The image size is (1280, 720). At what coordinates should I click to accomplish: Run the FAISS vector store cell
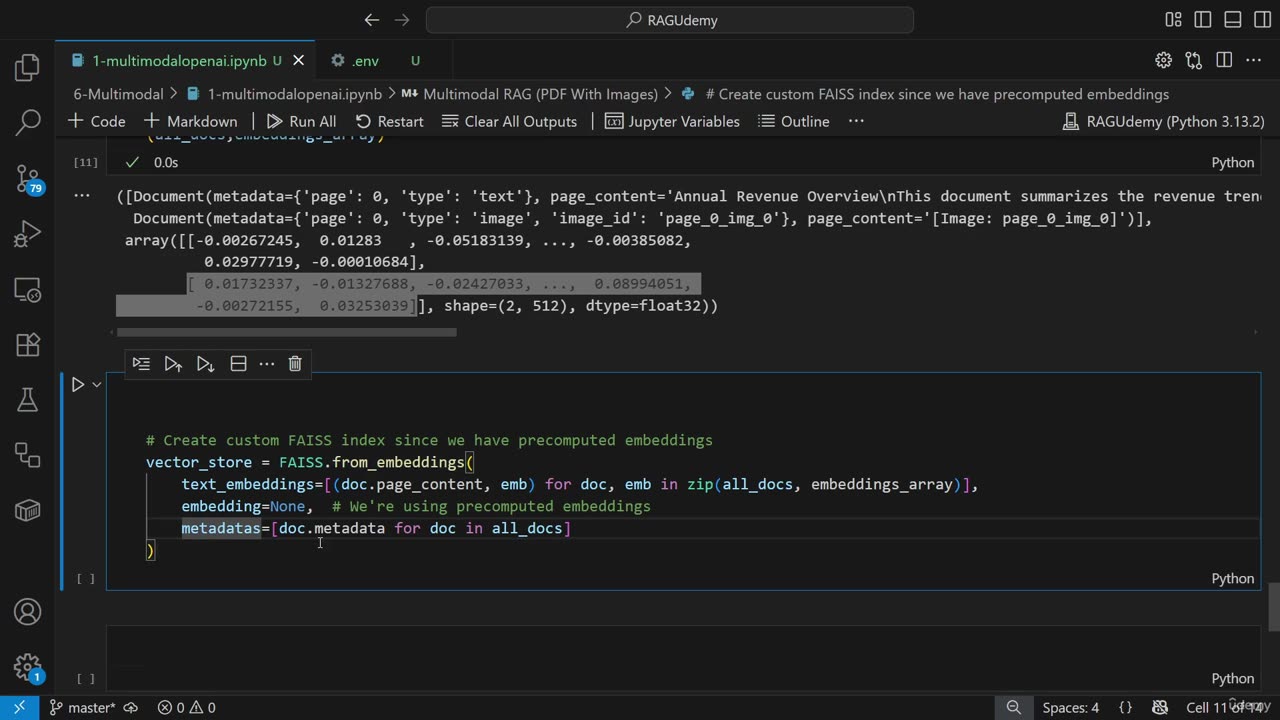pos(78,384)
